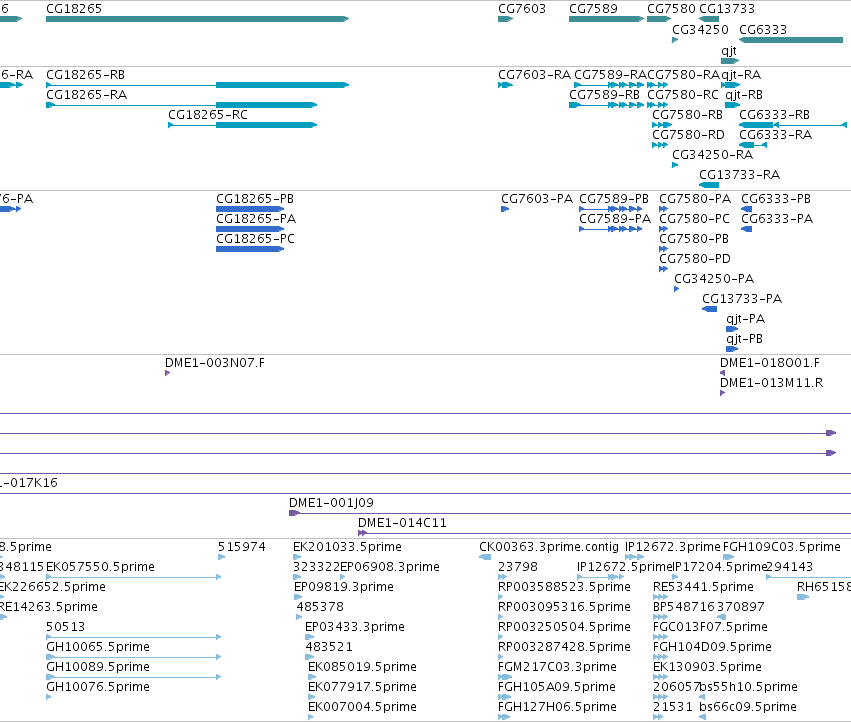The image size is (851, 722).
Task: Click protein CG7580-PA label
Action: [x=695, y=199]
